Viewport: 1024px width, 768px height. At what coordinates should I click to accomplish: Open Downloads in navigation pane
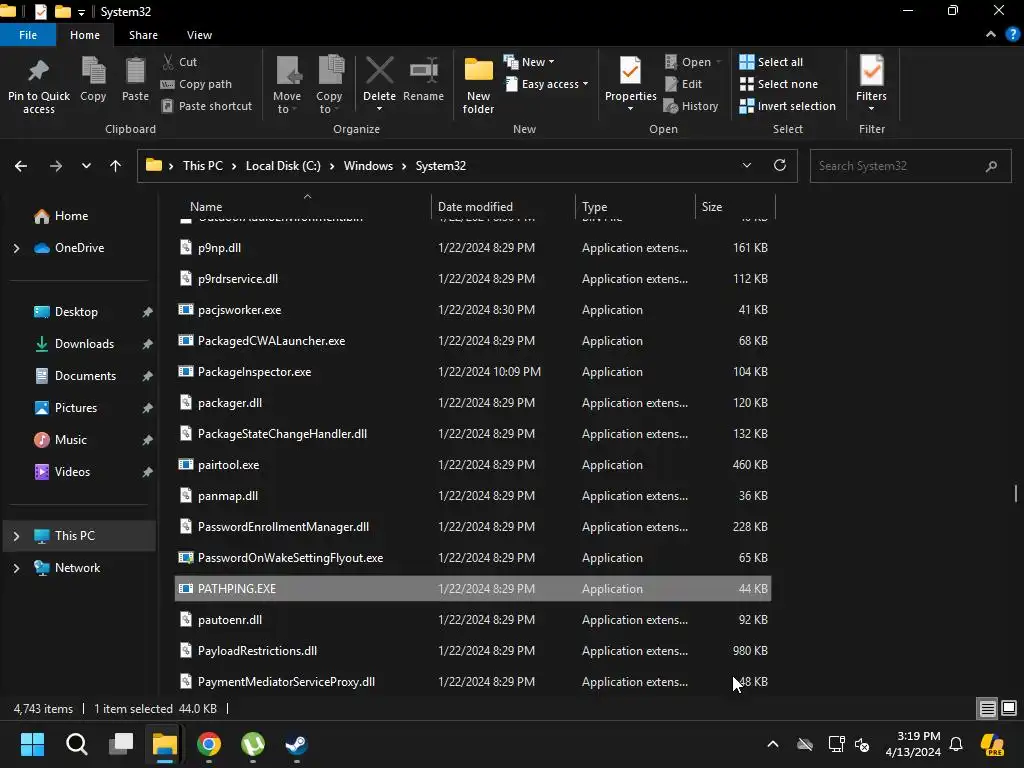tap(84, 344)
